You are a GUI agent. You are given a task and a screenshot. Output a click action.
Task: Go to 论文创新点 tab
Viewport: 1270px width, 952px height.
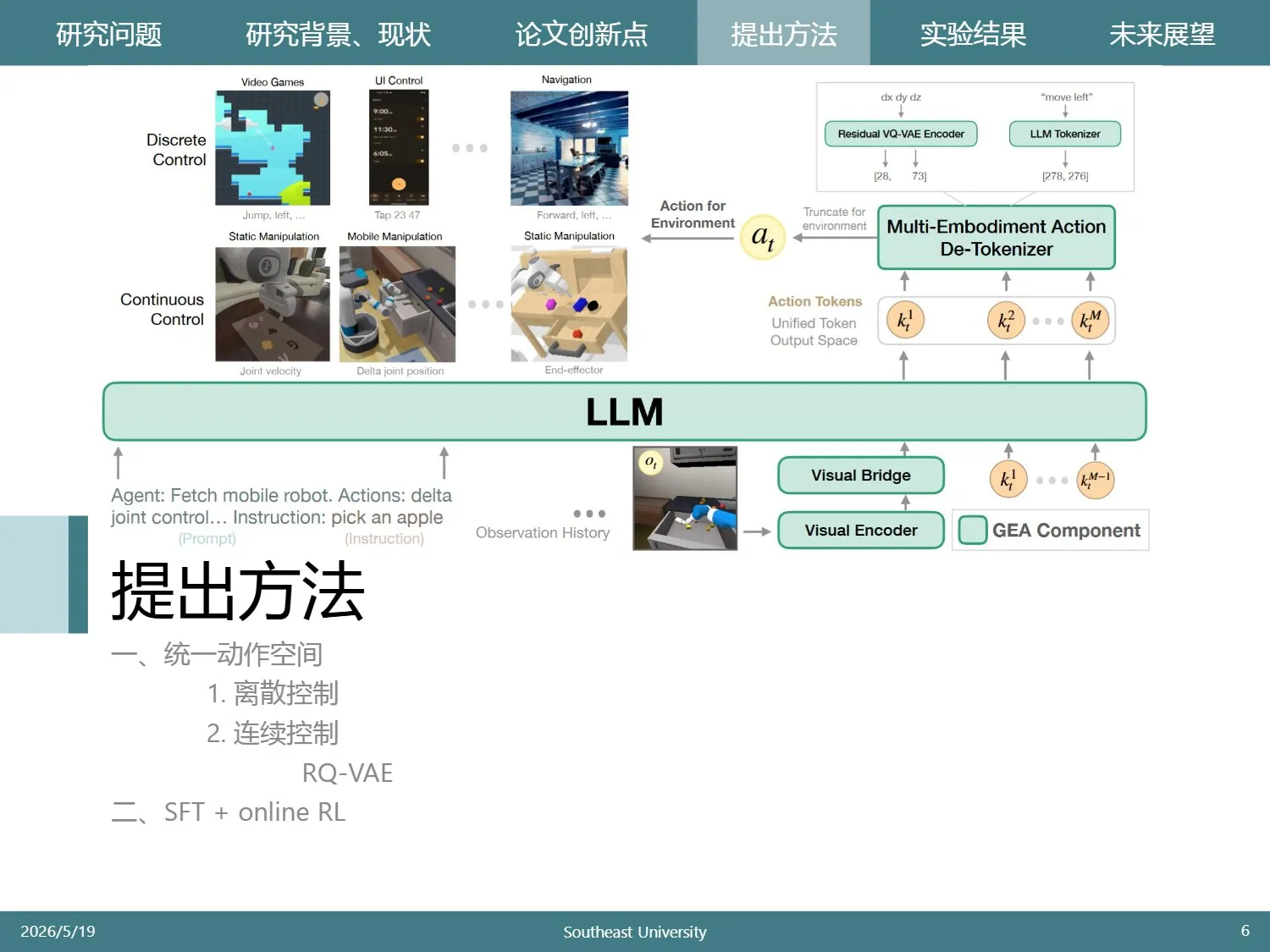click(582, 34)
